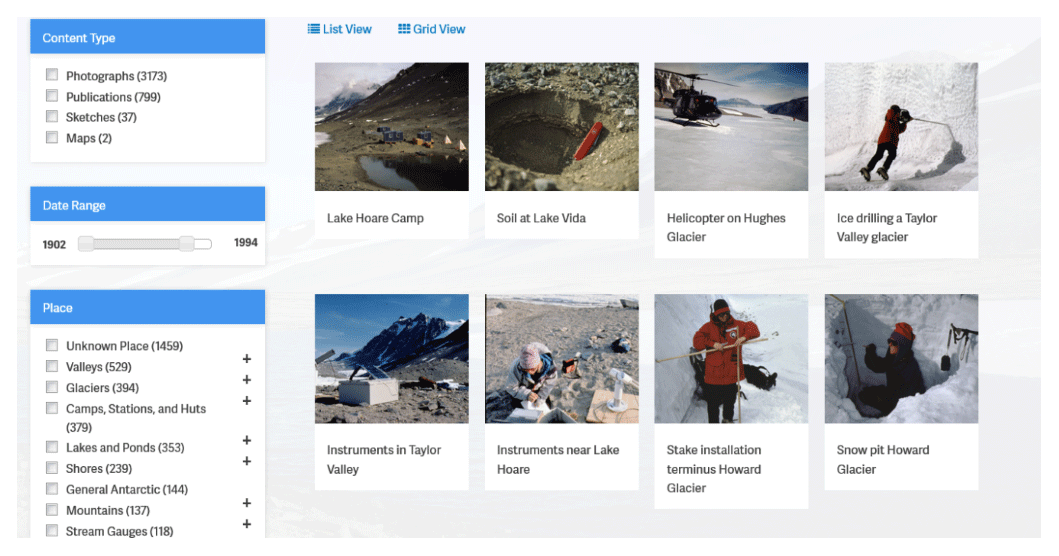Select the Maps content type checkbox
1059x556 pixels.
coord(52,138)
